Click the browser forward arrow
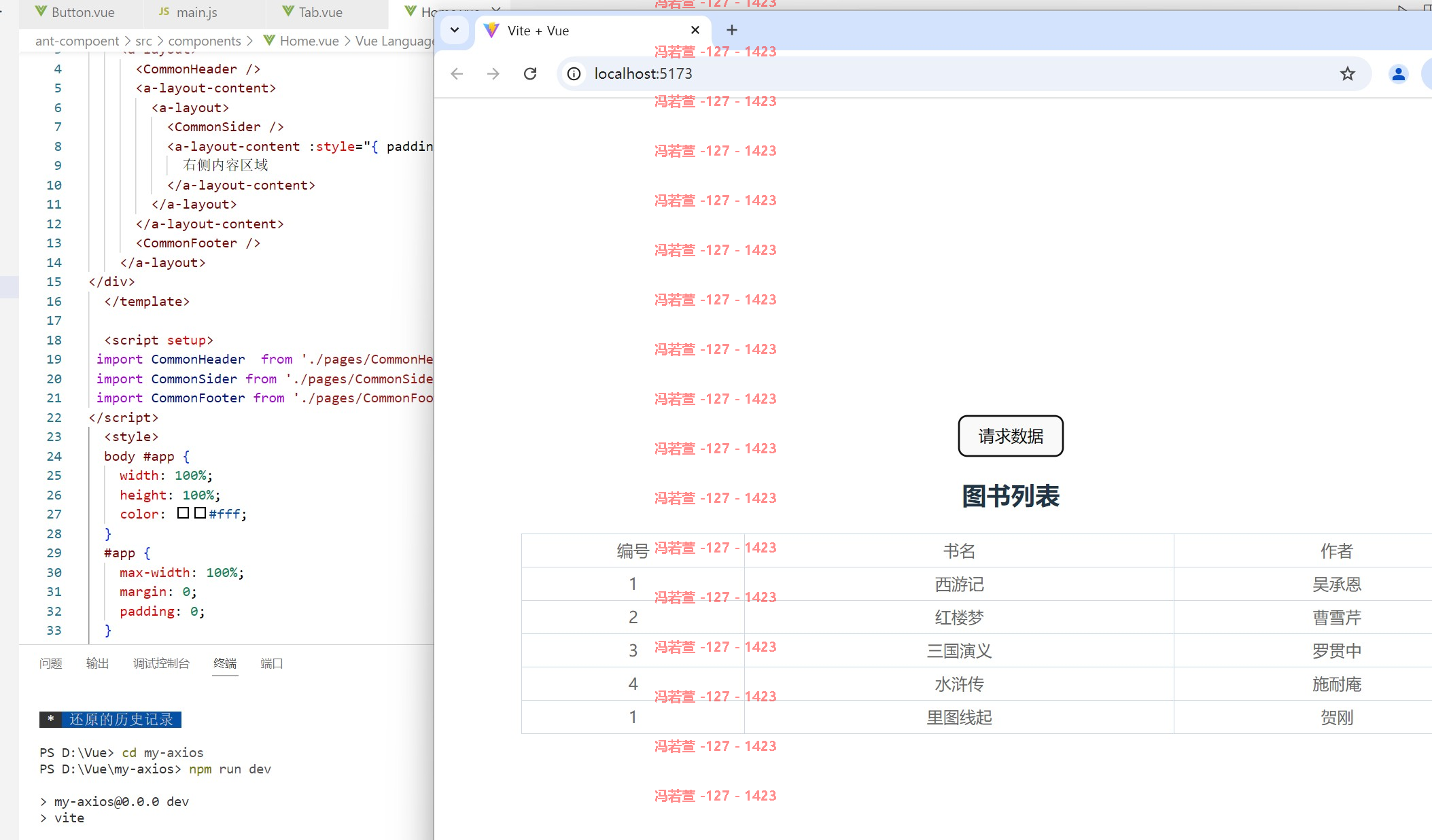 coord(493,73)
